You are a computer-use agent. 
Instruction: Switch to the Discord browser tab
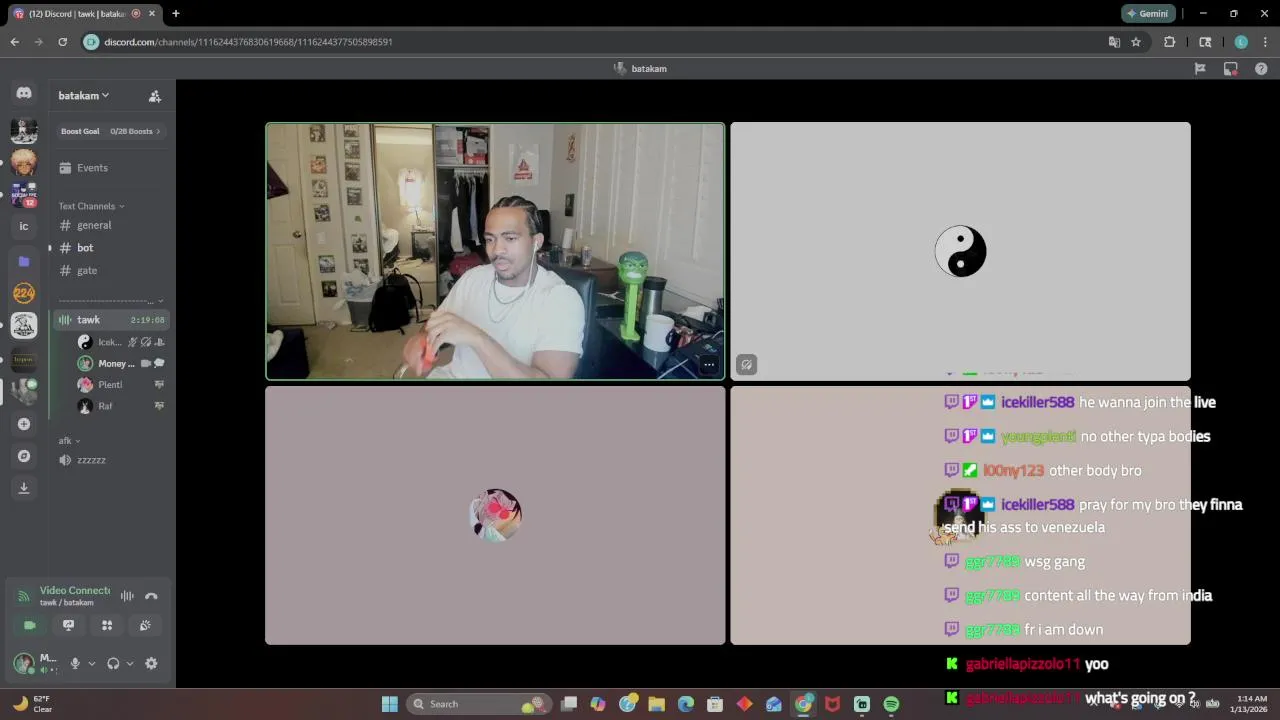(82, 13)
